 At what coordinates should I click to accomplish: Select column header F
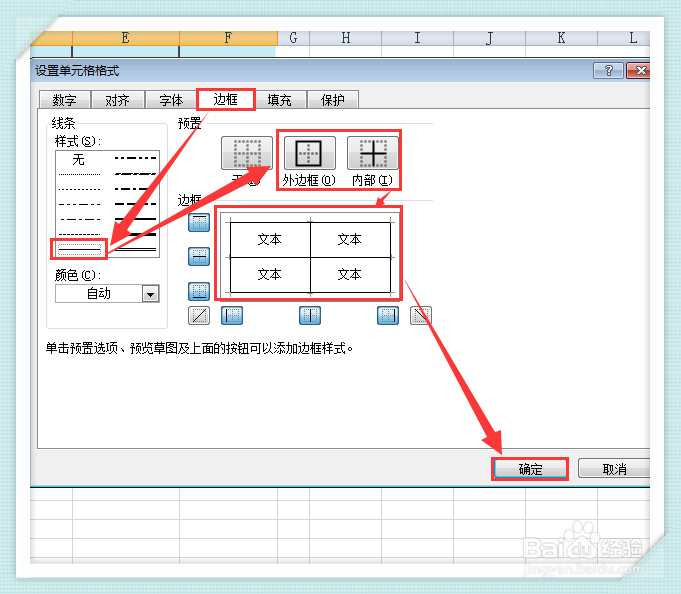(x=228, y=38)
